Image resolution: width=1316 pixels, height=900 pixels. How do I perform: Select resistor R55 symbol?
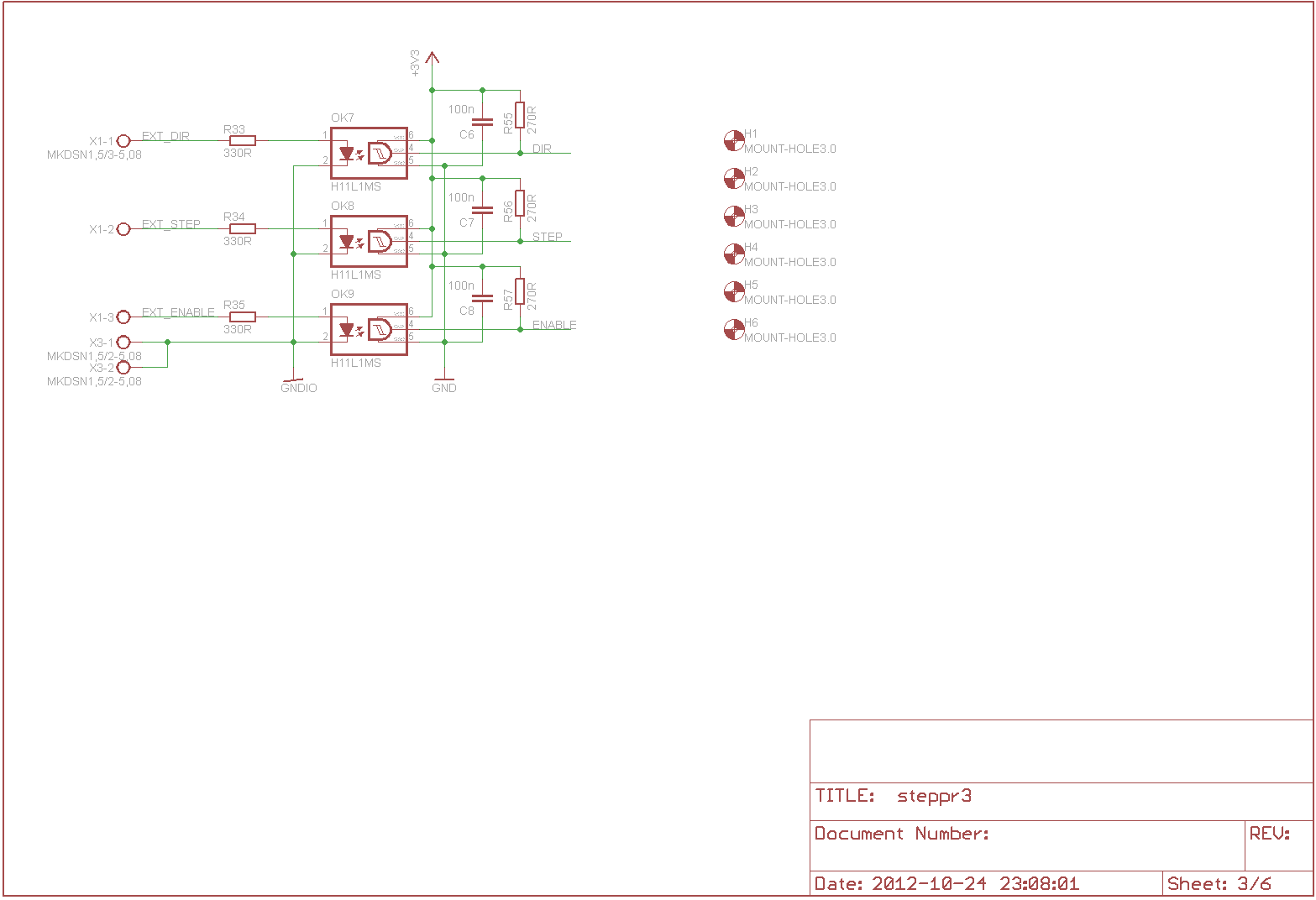pyautogui.click(x=520, y=116)
